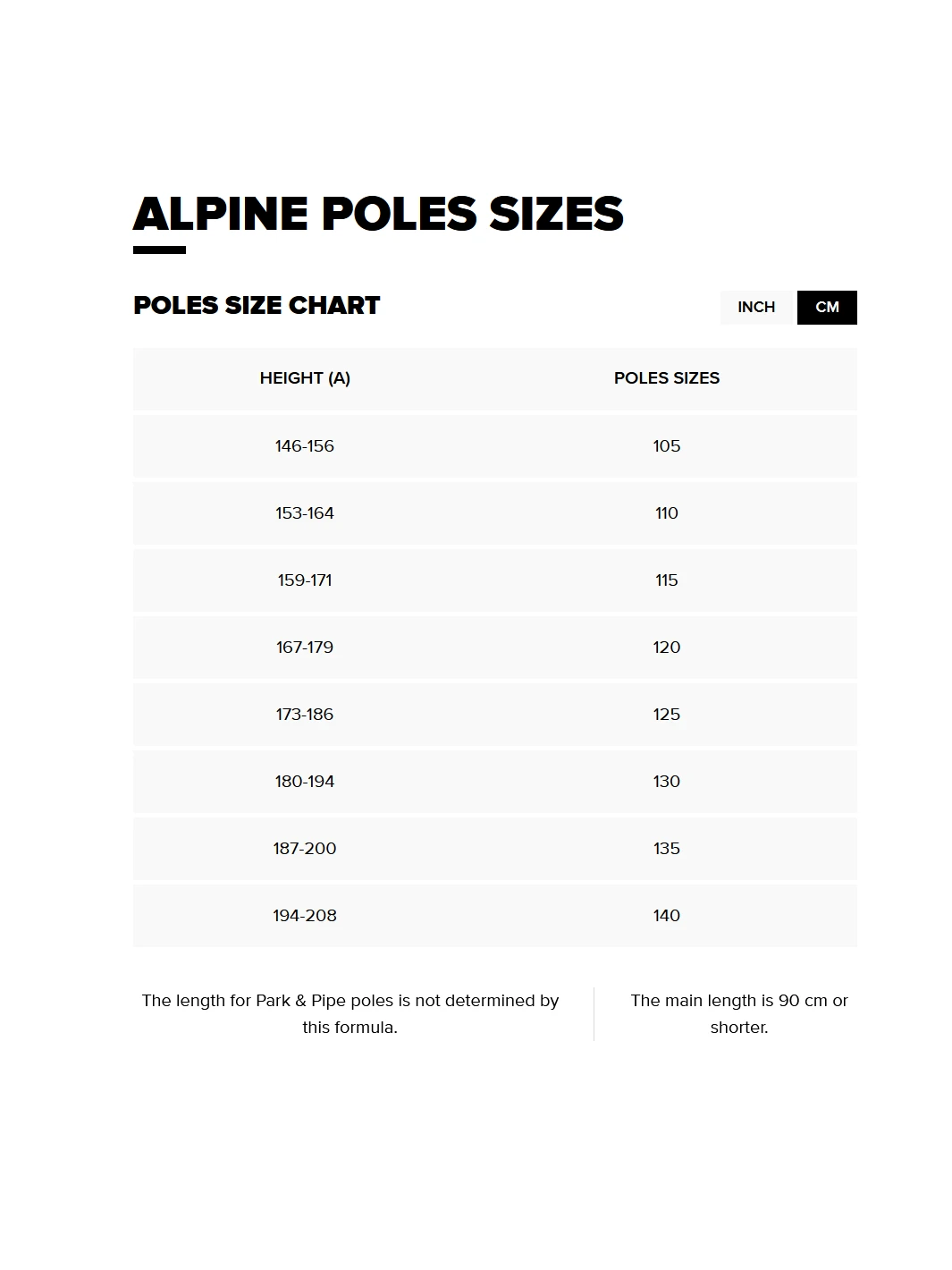Switch the size chart to INCH units
The height and width of the screenshot is (1270, 952).
tap(756, 307)
